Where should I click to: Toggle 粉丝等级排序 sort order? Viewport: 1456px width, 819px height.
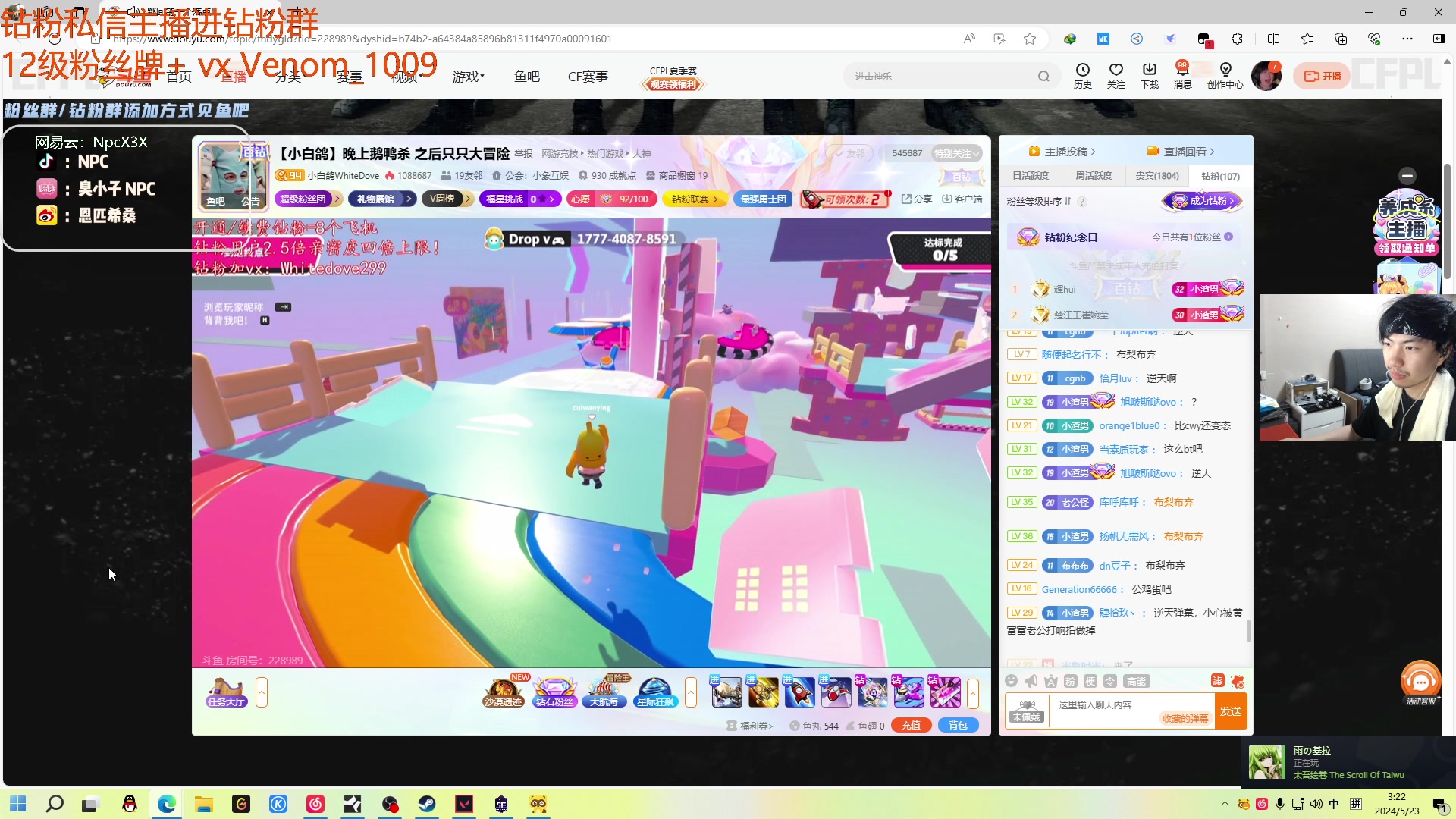(1039, 201)
